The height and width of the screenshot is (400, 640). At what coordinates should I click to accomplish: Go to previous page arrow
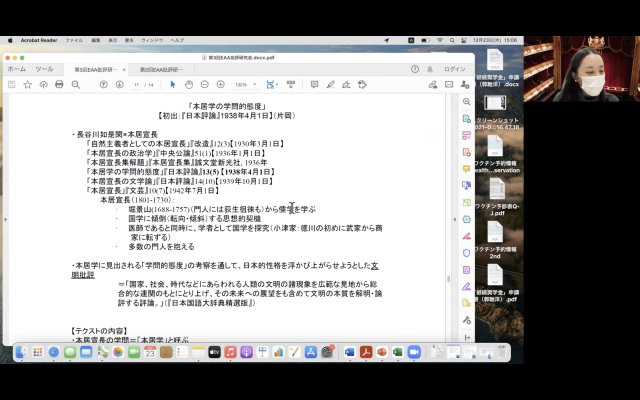click(x=104, y=84)
